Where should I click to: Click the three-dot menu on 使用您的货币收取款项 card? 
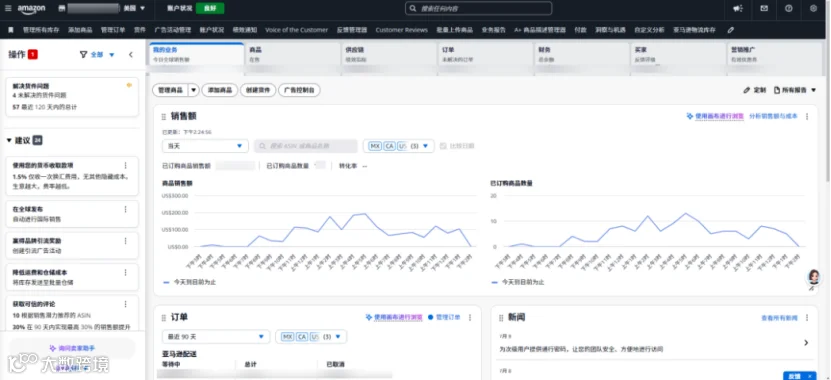tap(126, 165)
